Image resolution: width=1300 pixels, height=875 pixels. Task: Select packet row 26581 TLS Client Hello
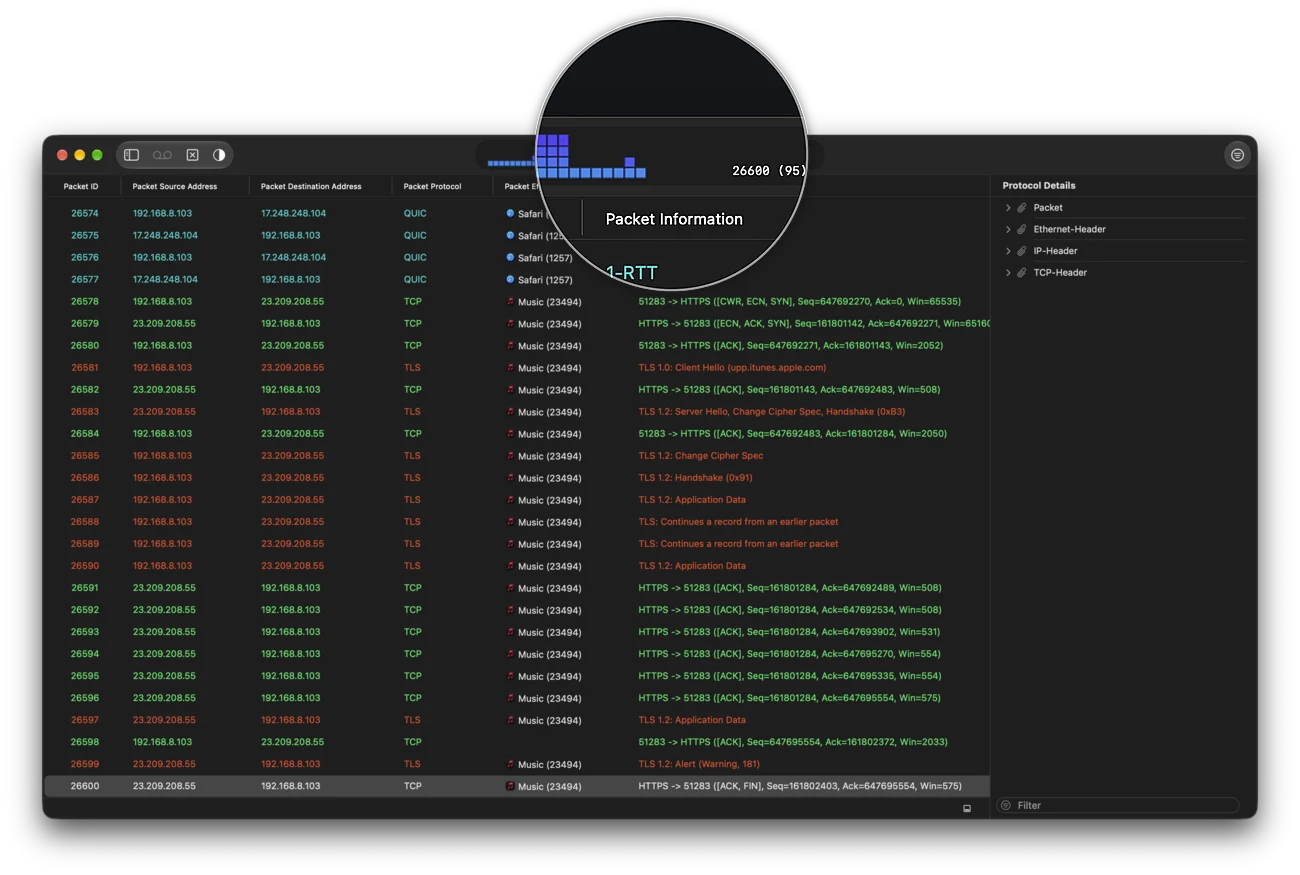coord(516,368)
